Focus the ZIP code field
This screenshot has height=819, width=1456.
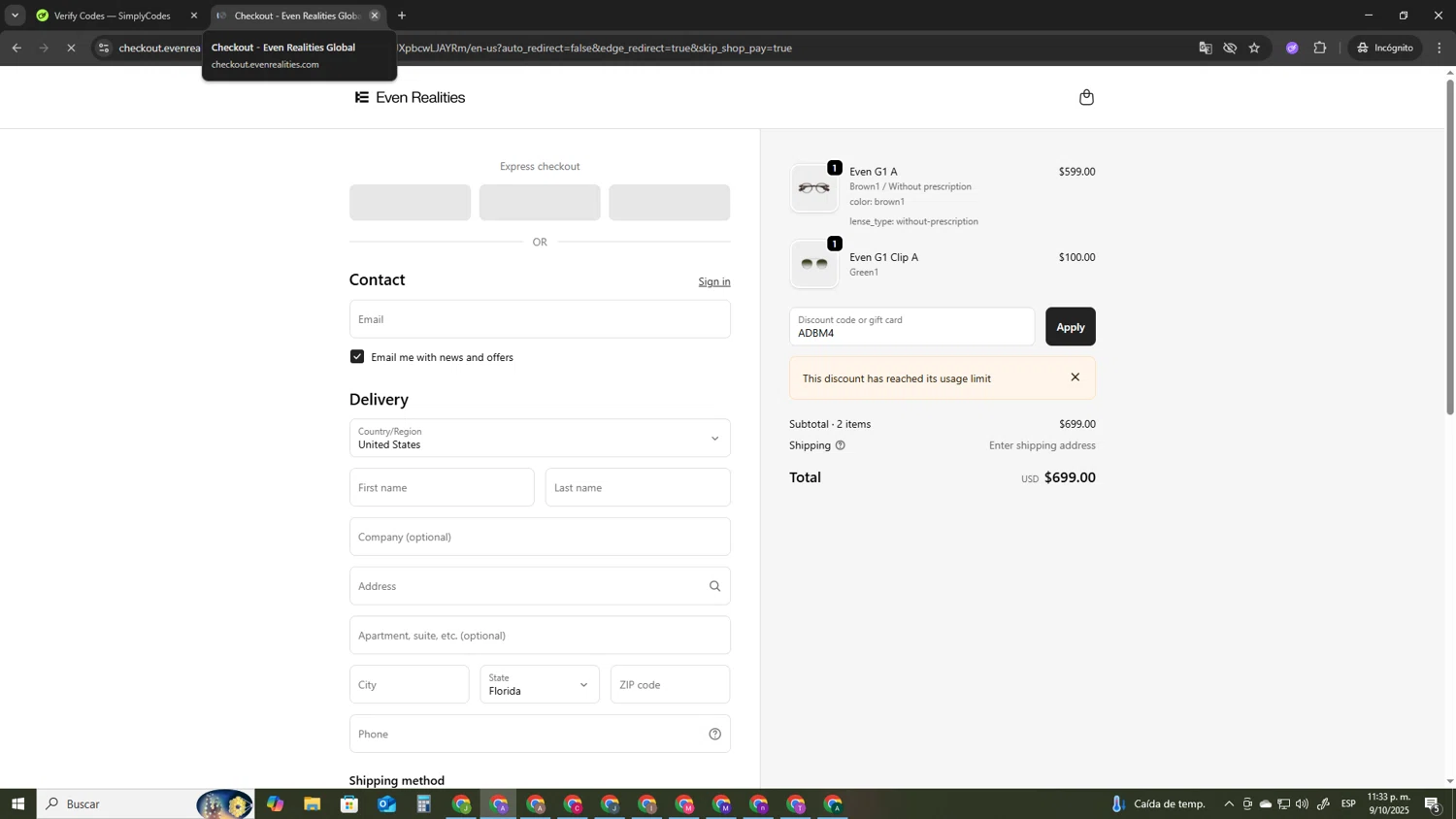tap(670, 684)
